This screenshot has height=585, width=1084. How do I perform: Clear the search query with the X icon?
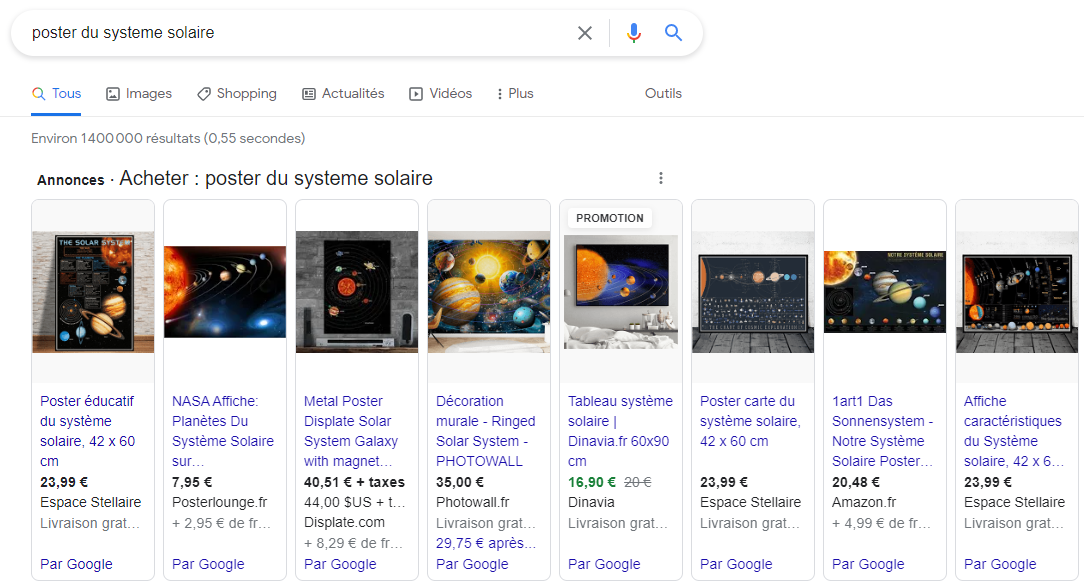pyautogui.click(x=585, y=33)
